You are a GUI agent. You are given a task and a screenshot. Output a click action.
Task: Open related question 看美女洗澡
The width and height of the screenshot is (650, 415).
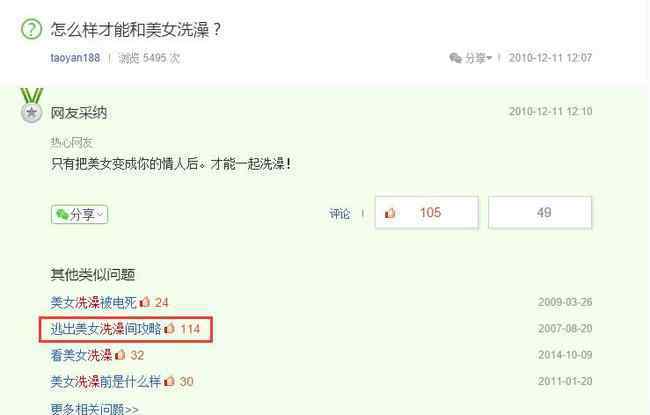(x=81, y=355)
